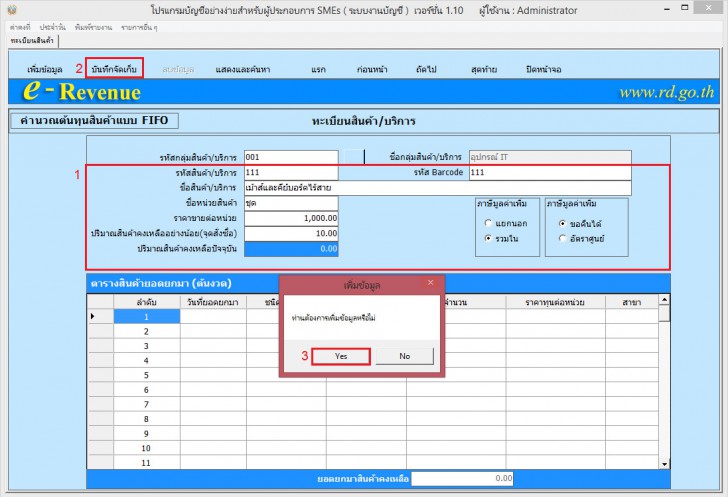Click No in the confirmation dialog
The width and height of the screenshot is (728, 497).
click(x=404, y=356)
